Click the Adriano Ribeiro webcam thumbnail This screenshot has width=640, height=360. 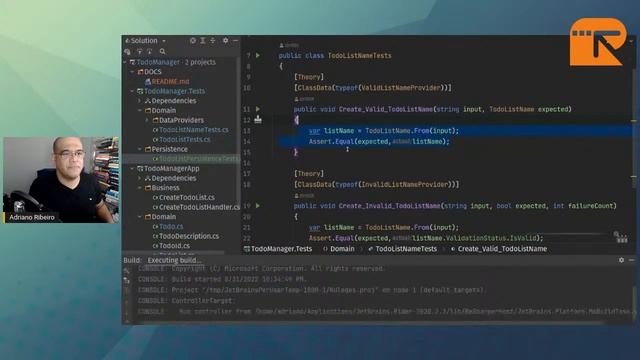coord(61,180)
